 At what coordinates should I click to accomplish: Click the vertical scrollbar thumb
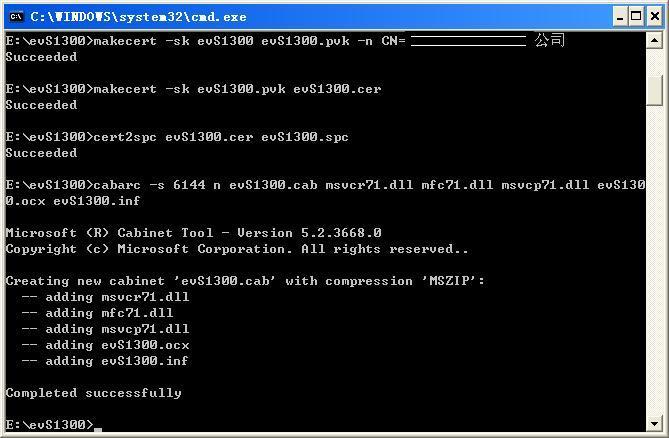(654, 90)
